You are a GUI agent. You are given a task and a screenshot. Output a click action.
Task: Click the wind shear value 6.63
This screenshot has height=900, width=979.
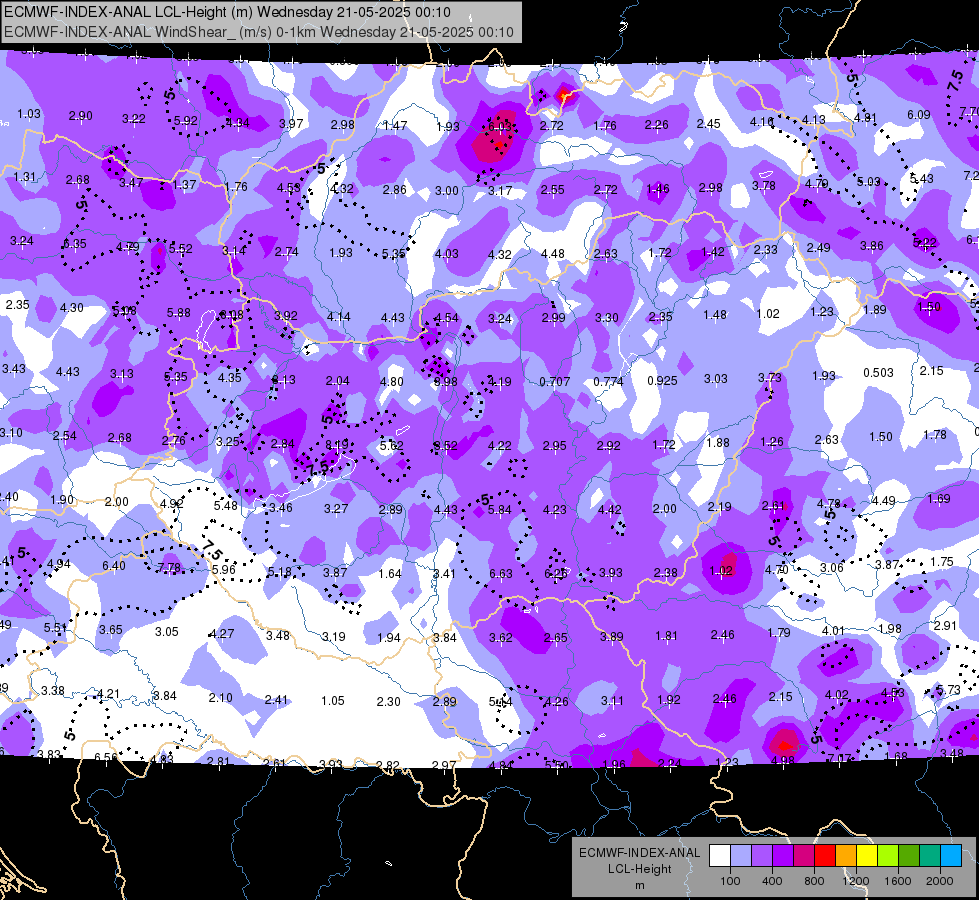pyautogui.click(x=501, y=573)
